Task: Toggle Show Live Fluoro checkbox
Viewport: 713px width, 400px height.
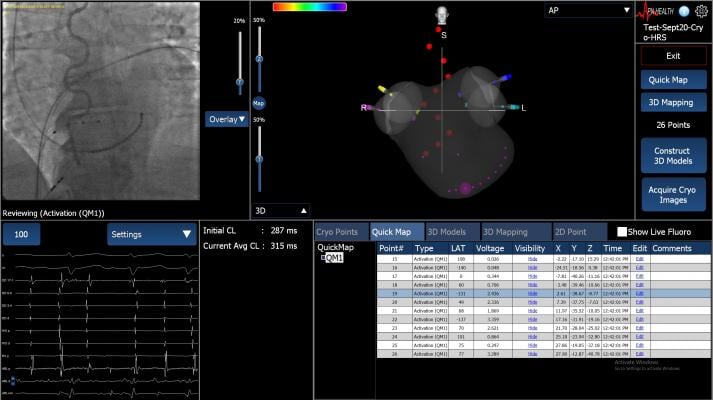Action: click(x=622, y=232)
